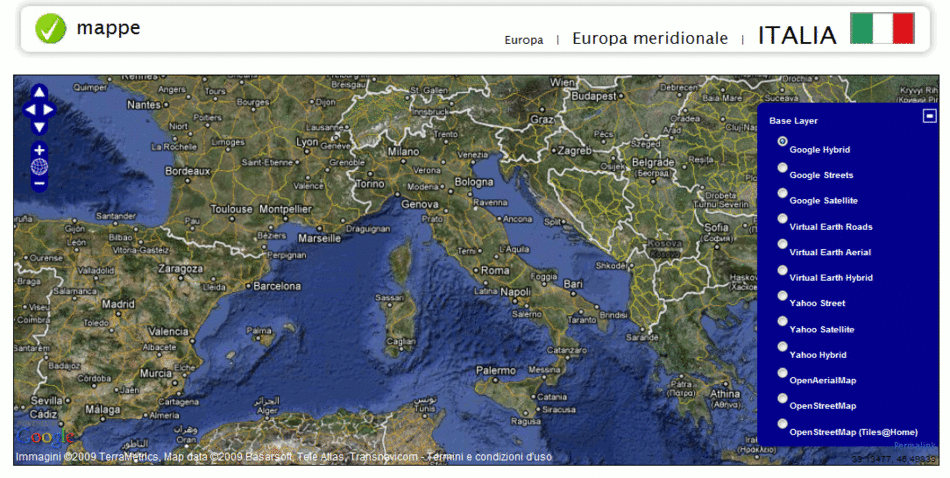The height and width of the screenshot is (478, 950).
Task: Click the Permalink link
Action: tap(914, 445)
